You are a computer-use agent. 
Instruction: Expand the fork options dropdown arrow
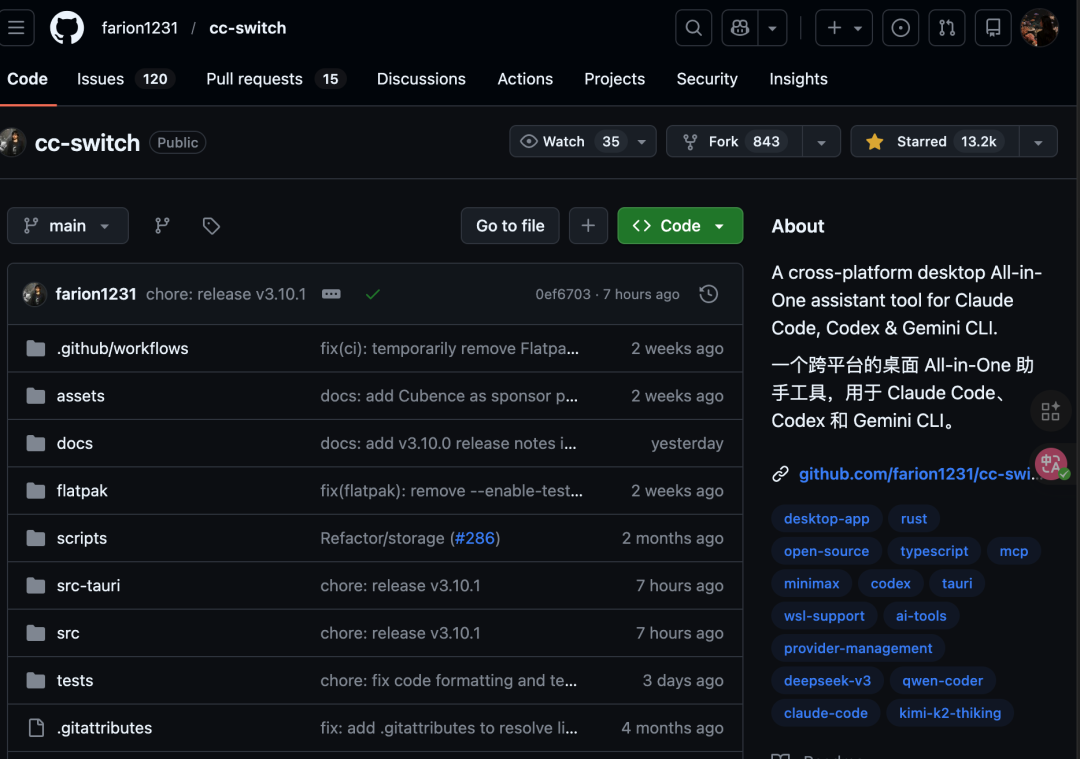click(x=822, y=142)
